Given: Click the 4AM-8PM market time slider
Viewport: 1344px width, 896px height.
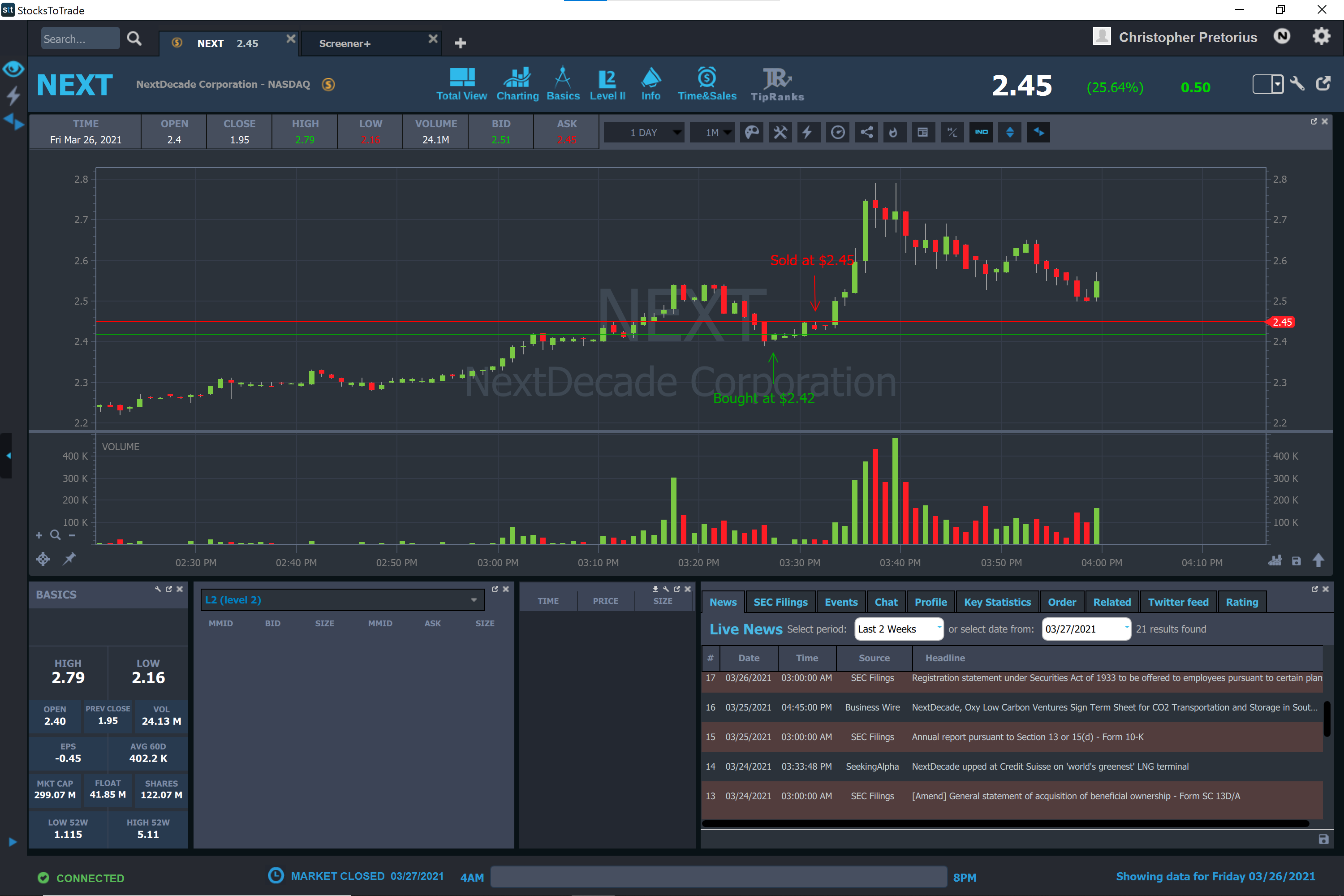Looking at the screenshot, I should [718, 877].
